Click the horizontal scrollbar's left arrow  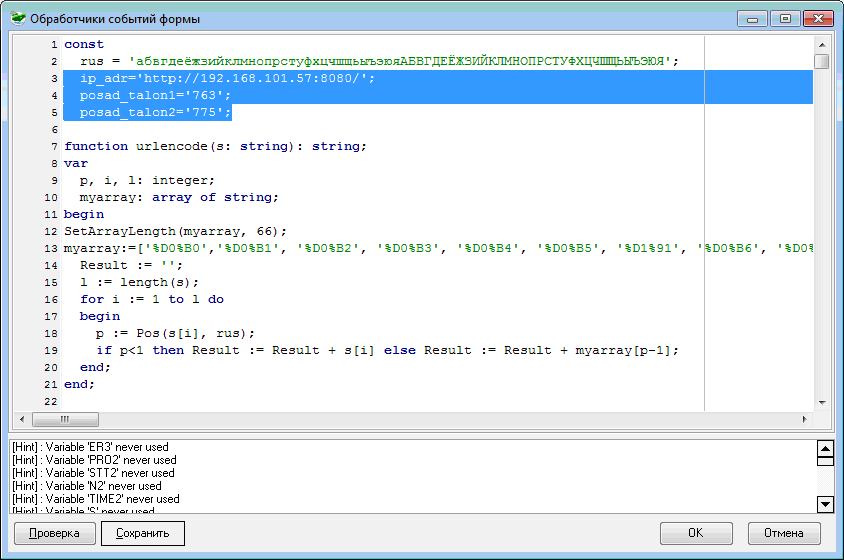click(x=22, y=419)
